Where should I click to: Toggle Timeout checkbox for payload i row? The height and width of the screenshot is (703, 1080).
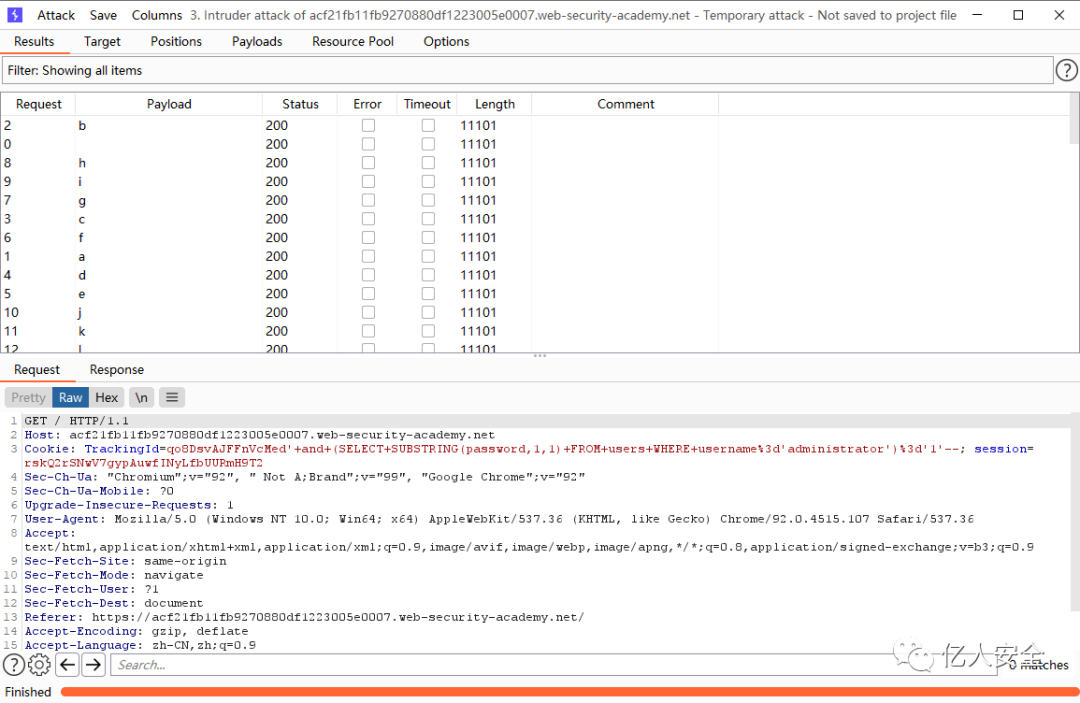pyautogui.click(x=428, y=181)
